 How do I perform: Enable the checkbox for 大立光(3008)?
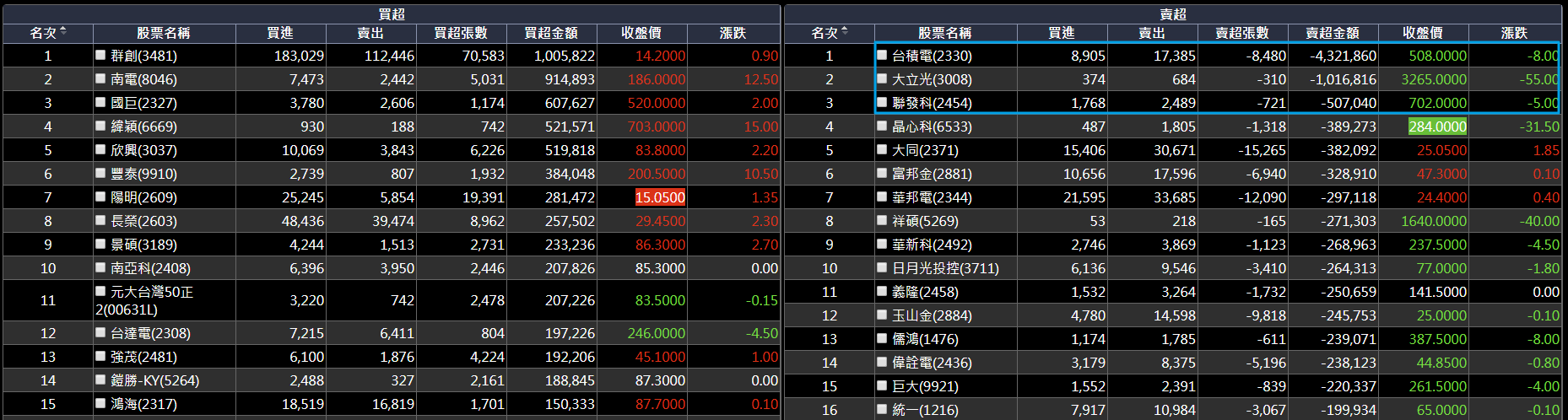tap(882, 78)
